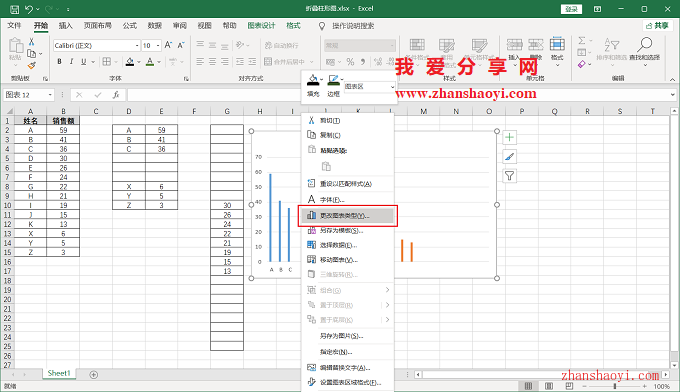
Task: Click the Font Color A icon
Action: pos(150,62)
